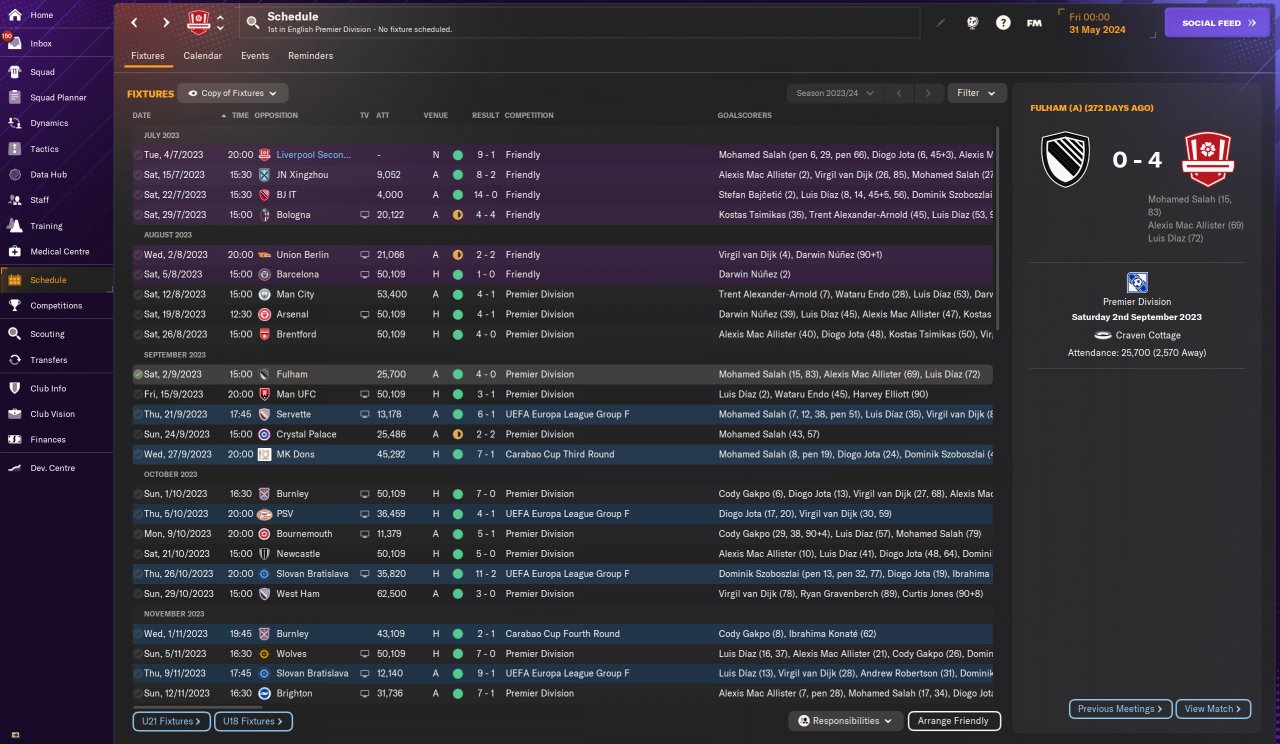This screenshot has height=744, width=1280.
Task: Click the Arrange Friendly button
Action: (x=953, y=720)
